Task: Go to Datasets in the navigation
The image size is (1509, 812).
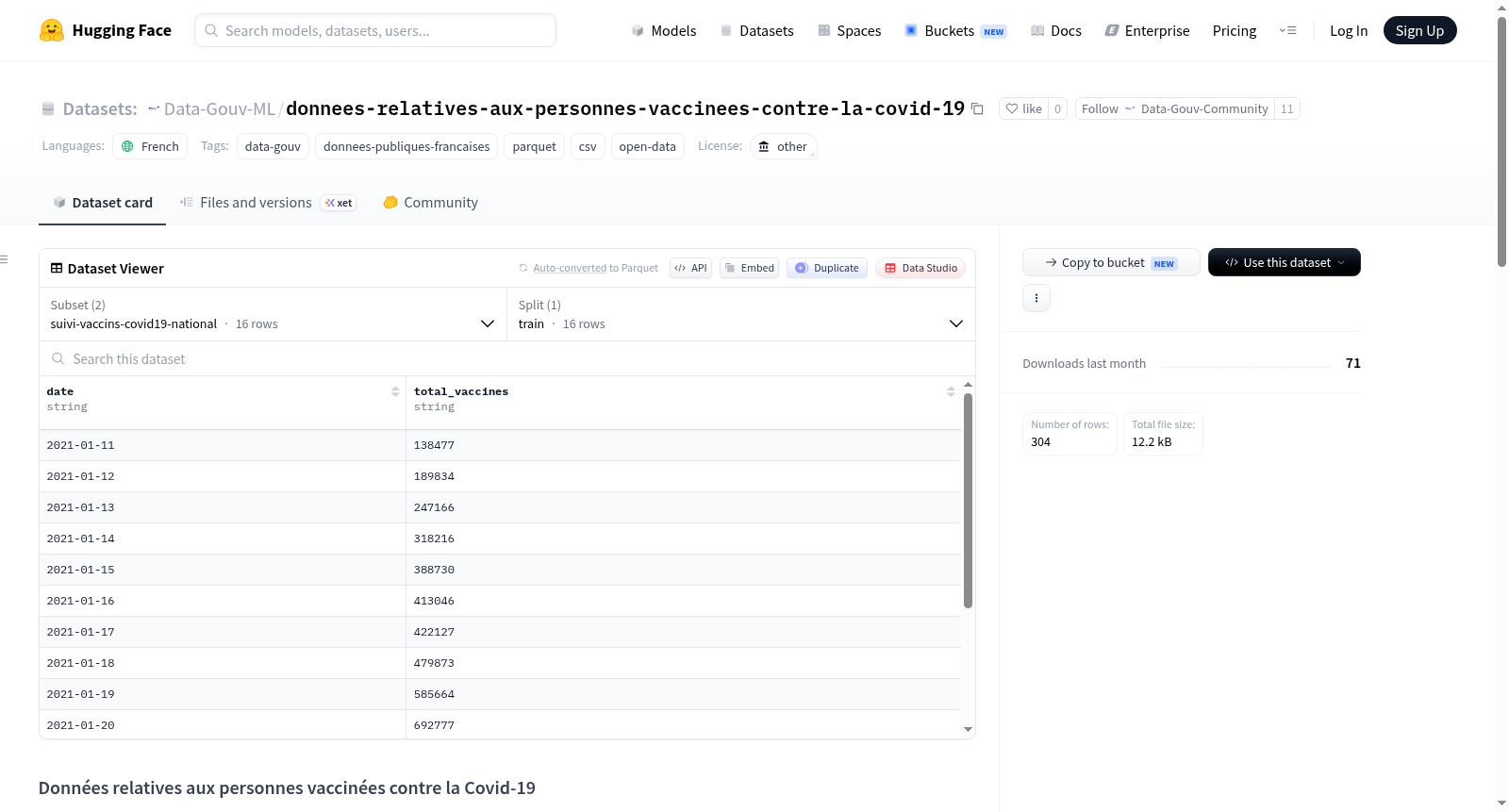Action: (x=756, y=30)
